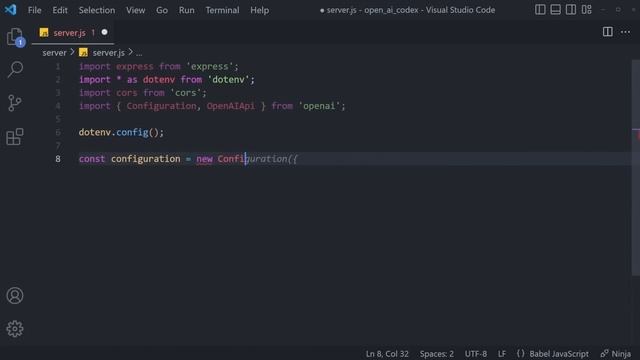
Task: Change the UTF-8 encoding setting
Action: [476, 353]
